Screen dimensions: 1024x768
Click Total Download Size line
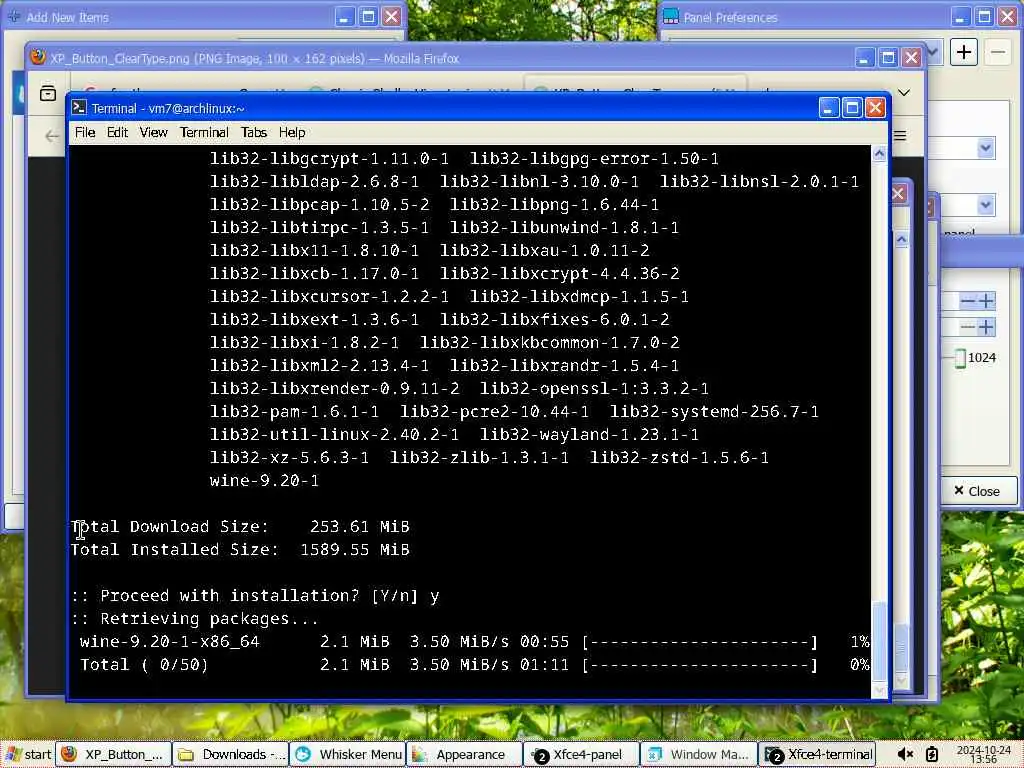240,526
